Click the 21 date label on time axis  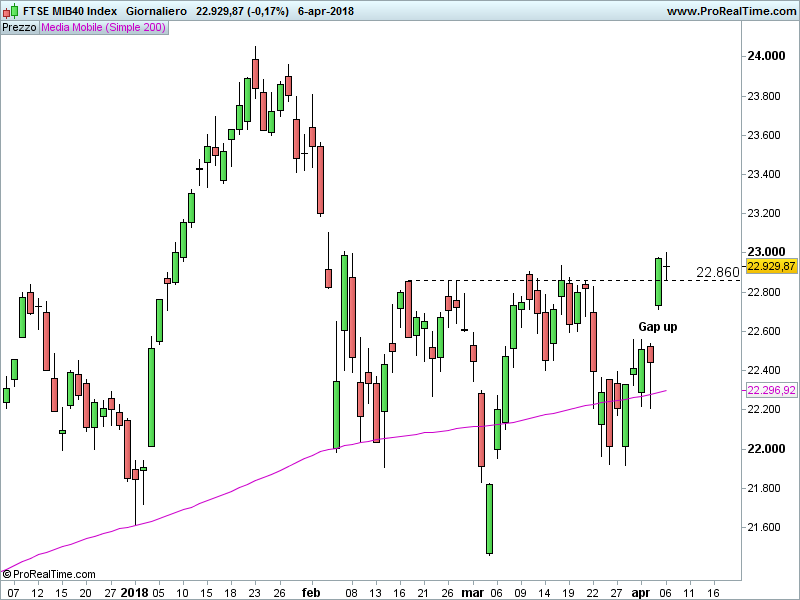tap(423, 593)
